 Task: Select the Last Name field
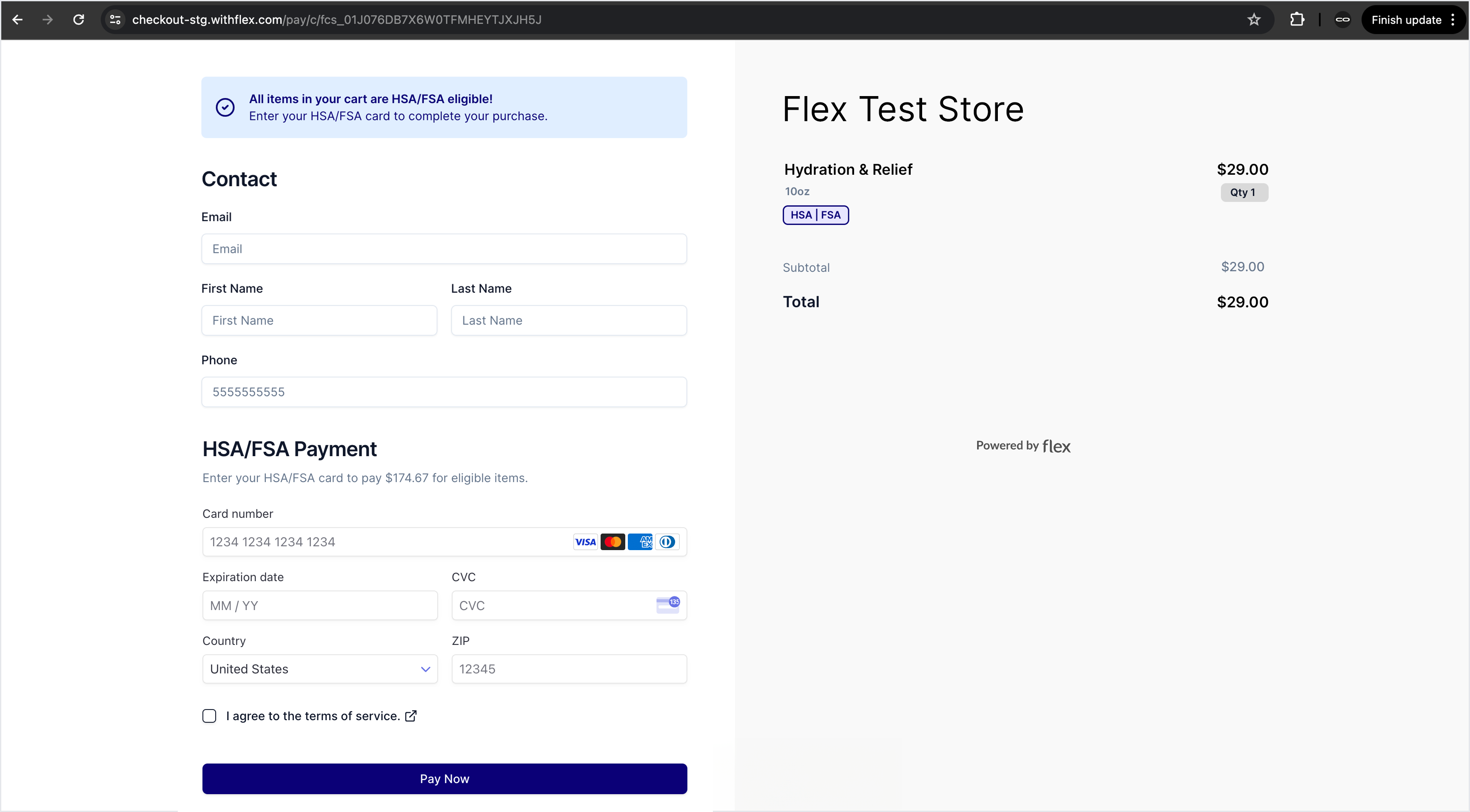click(x=568, y=321)
